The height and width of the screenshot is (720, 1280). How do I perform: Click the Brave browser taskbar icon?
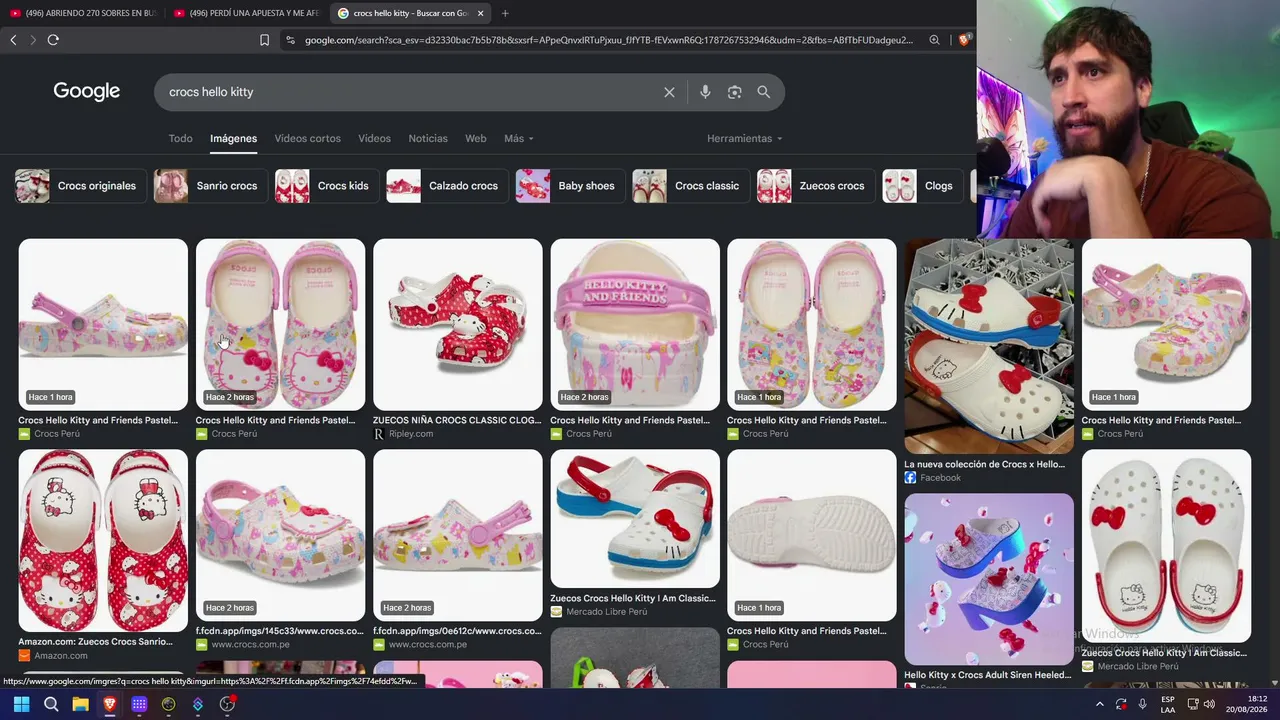click(110, 704)
